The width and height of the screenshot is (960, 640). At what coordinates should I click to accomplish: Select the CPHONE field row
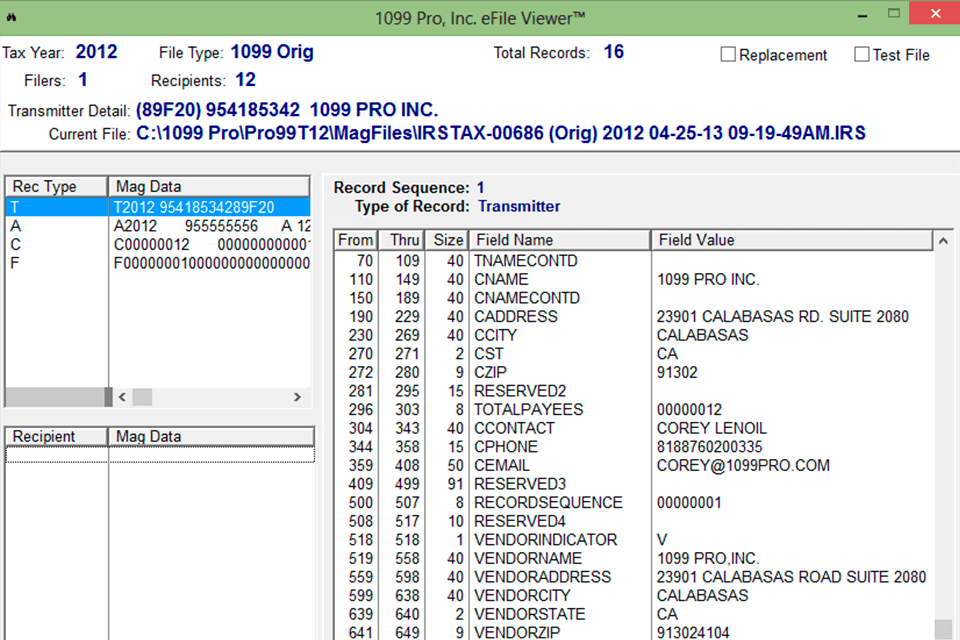pyautogui.click(x=634, y=447)
